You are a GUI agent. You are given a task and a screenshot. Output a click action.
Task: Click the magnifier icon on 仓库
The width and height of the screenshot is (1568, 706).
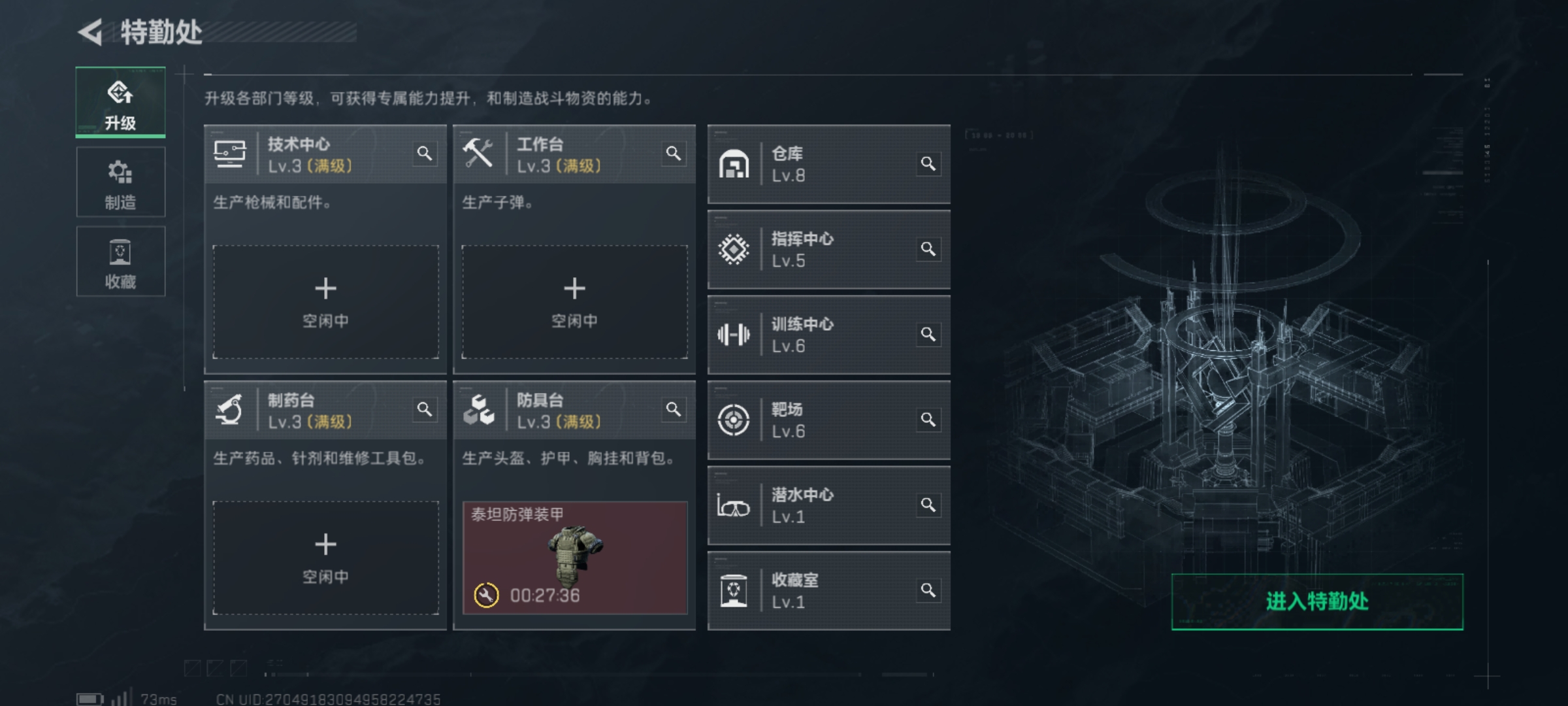tap(928, 163)
